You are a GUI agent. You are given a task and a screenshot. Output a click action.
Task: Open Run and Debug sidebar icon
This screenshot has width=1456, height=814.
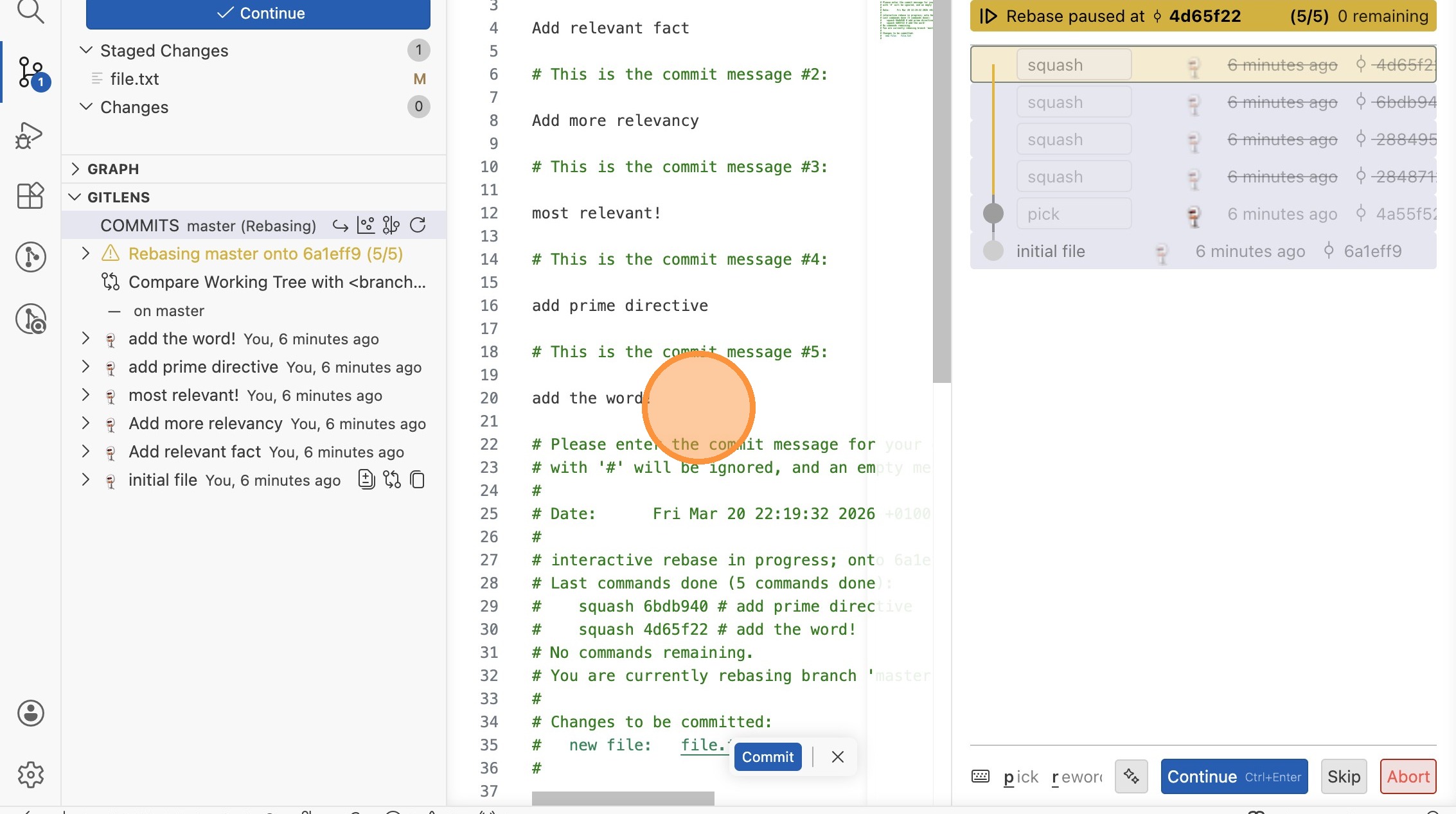point(30,135)
